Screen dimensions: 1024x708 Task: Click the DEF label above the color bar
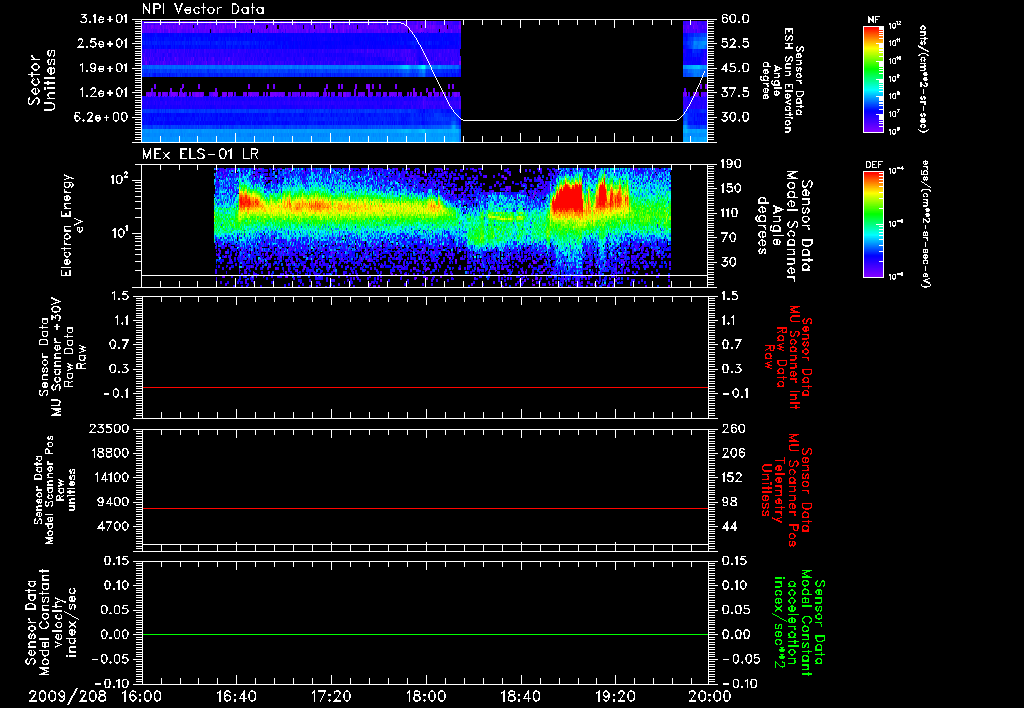pos(874,165)
